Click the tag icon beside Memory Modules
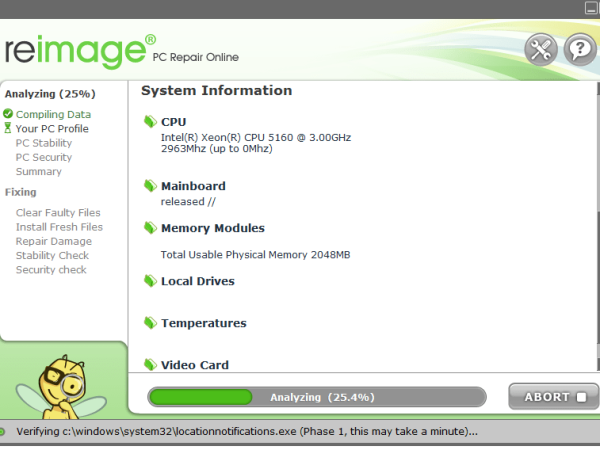 point(150,228)
